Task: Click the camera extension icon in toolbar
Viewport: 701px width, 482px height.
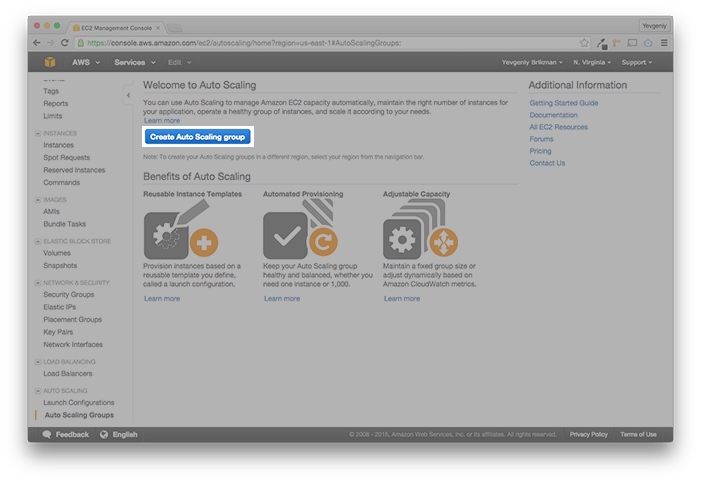Action: point(648,43)
